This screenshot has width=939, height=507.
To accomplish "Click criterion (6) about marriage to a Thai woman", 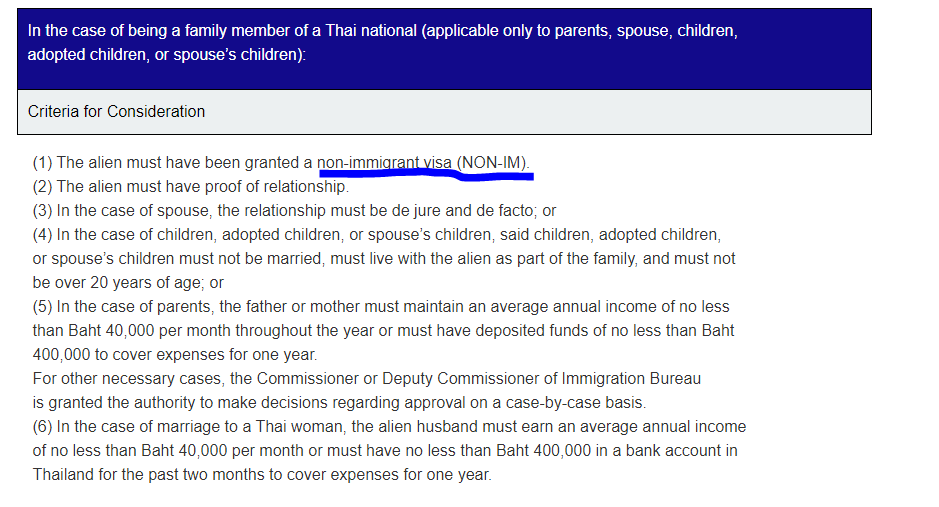I will 389,426.
